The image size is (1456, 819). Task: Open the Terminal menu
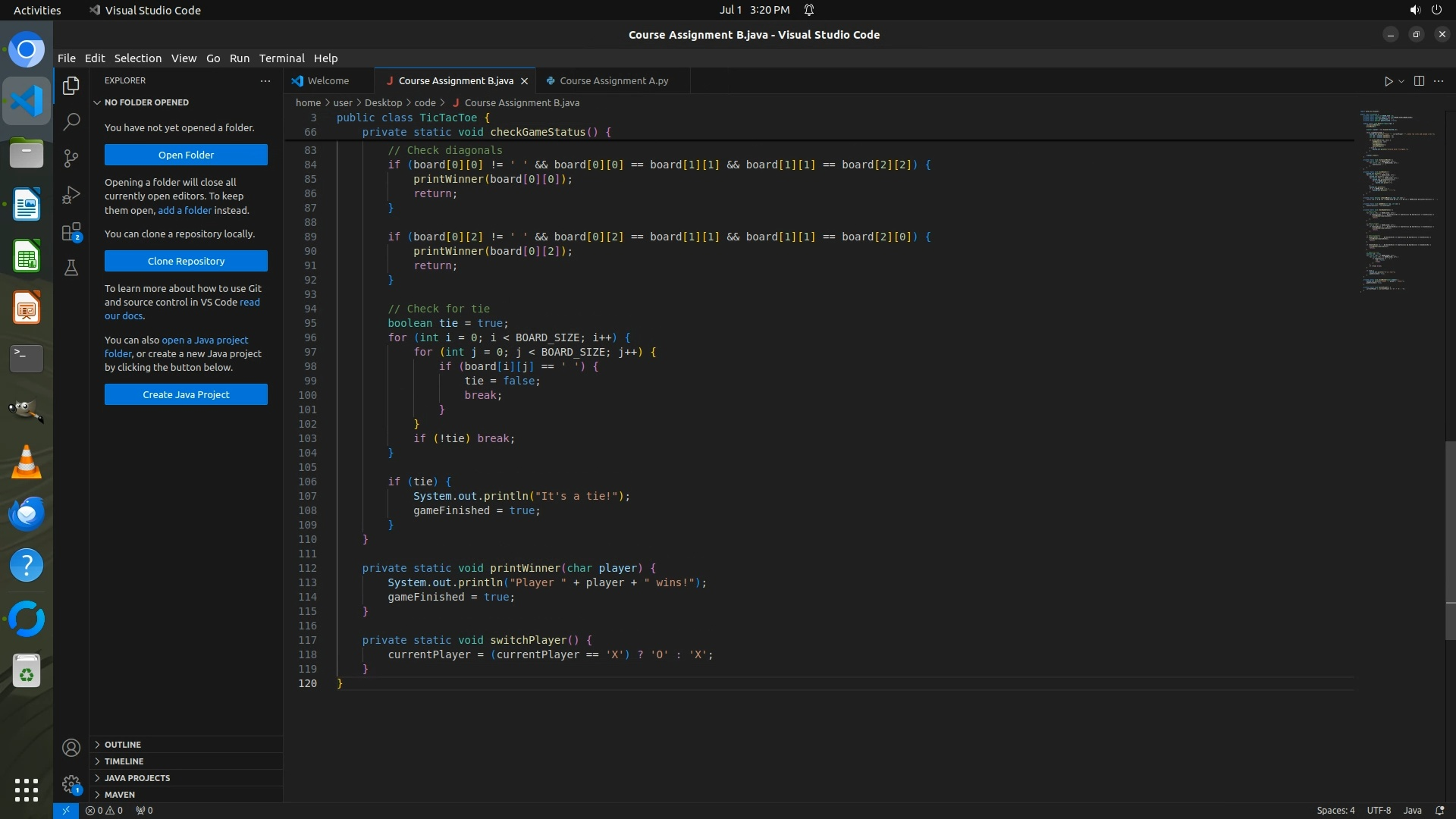tap(281, 58)
